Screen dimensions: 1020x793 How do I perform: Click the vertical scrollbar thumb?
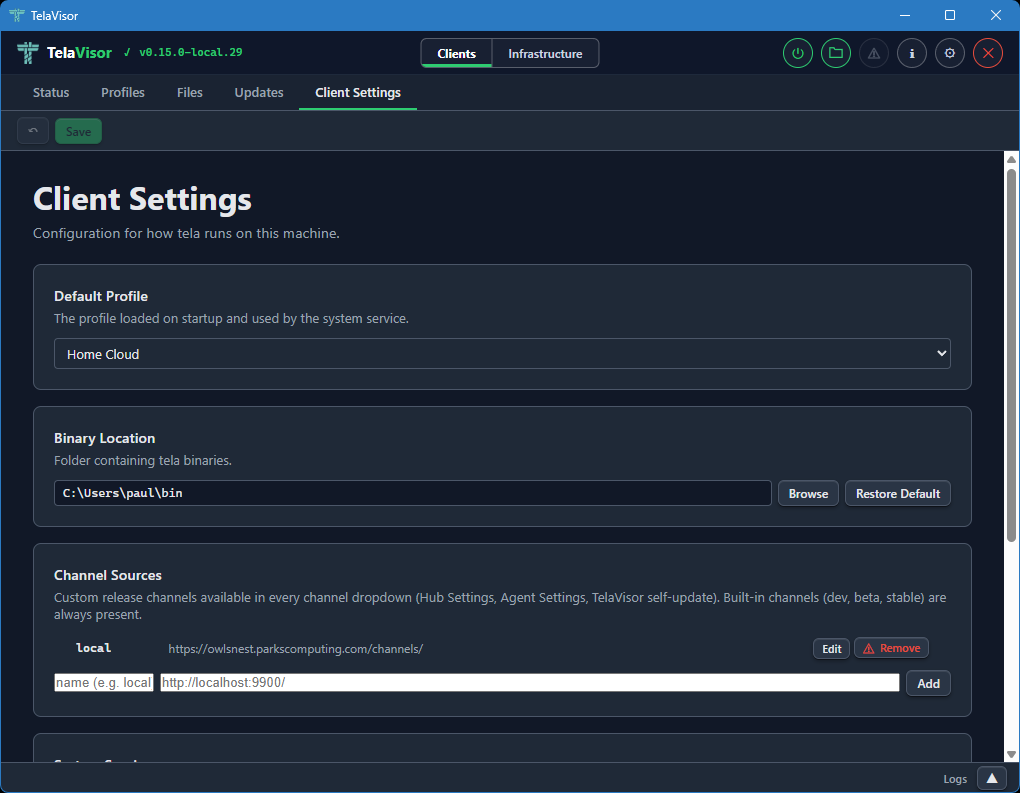coord(1011,355)
